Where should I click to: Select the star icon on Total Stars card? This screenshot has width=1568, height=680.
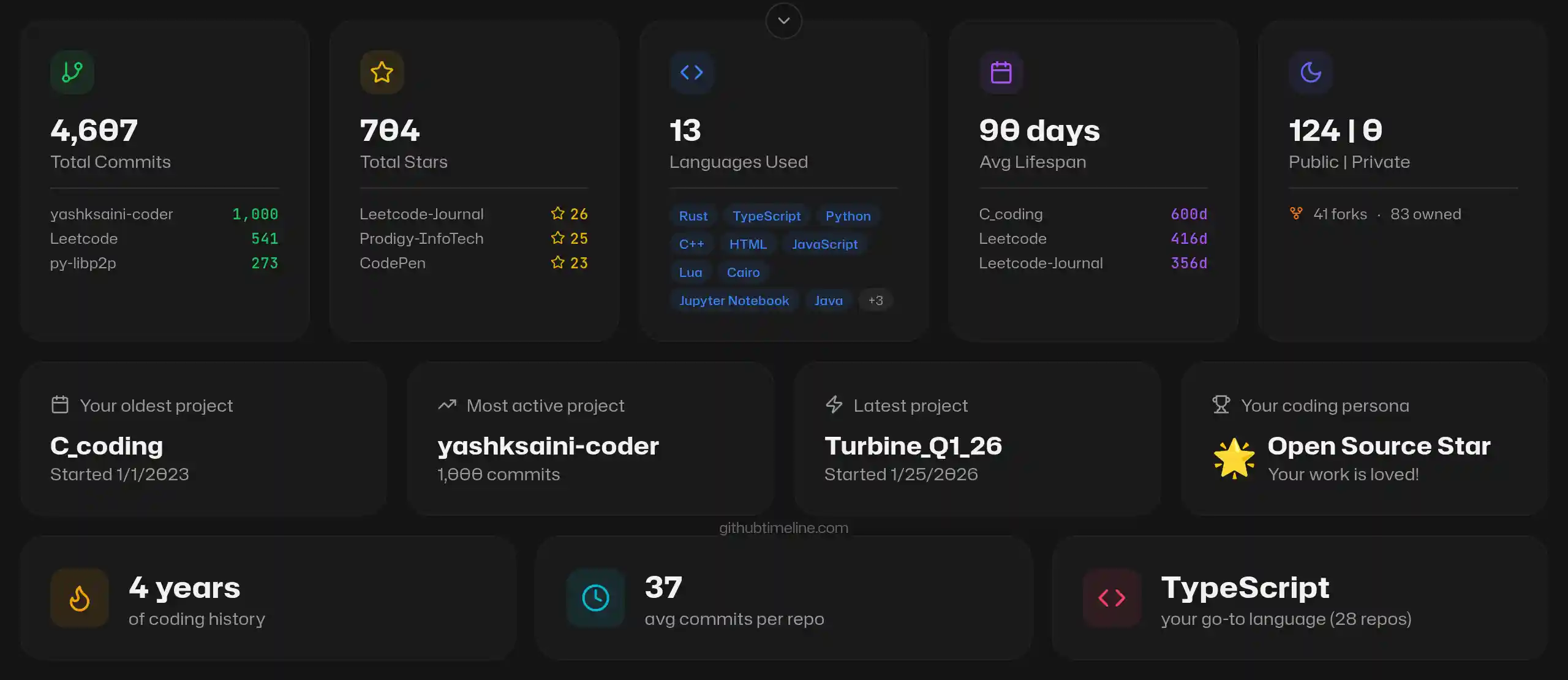381,72
